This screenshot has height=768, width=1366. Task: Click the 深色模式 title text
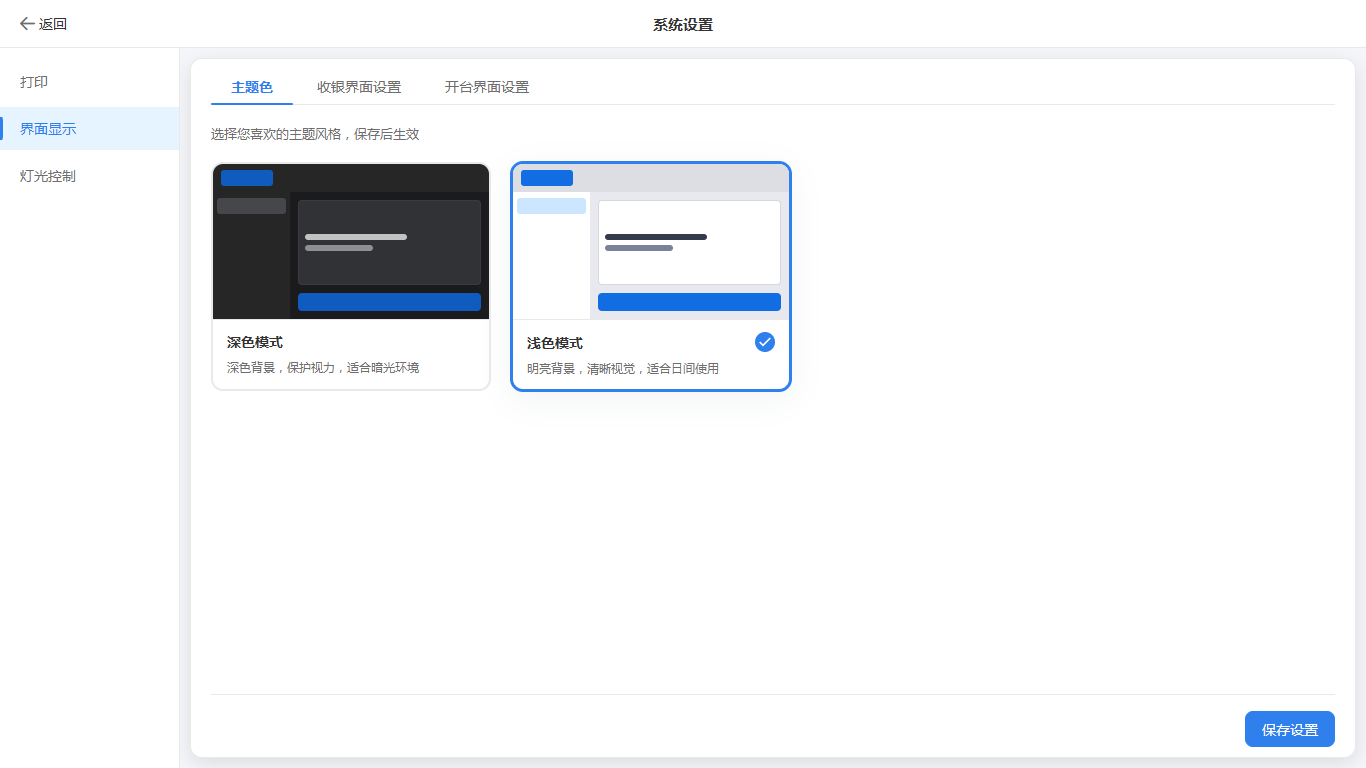point(255,343)
